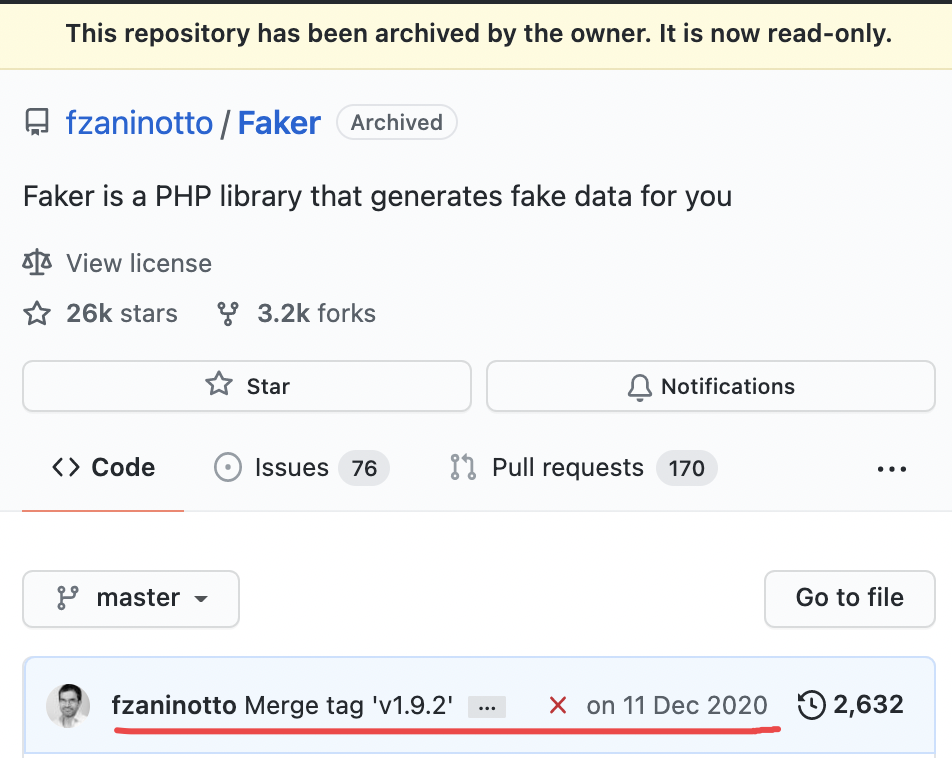This screenshot has height=758, width=952.
Task: Open the Notifications subscription button
Action: [x=711, y=386]
